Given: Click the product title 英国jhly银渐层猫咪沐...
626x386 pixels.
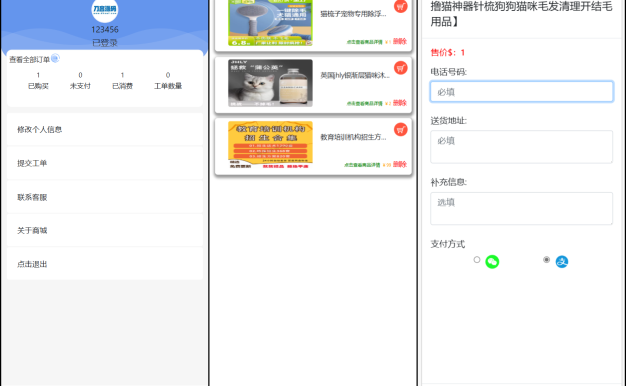Looking at the screenshot, I should coord(355,75).
